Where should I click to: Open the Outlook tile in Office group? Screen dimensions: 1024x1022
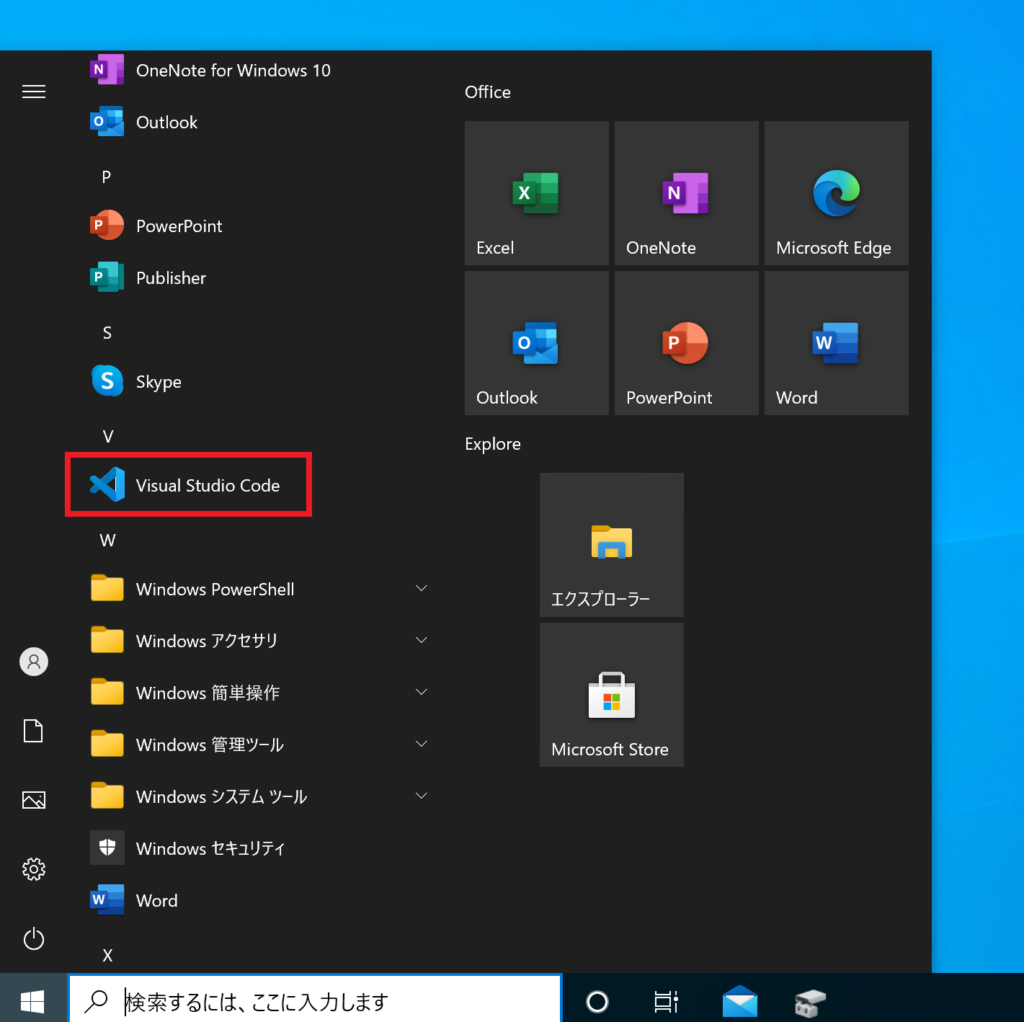coord(536,343)
